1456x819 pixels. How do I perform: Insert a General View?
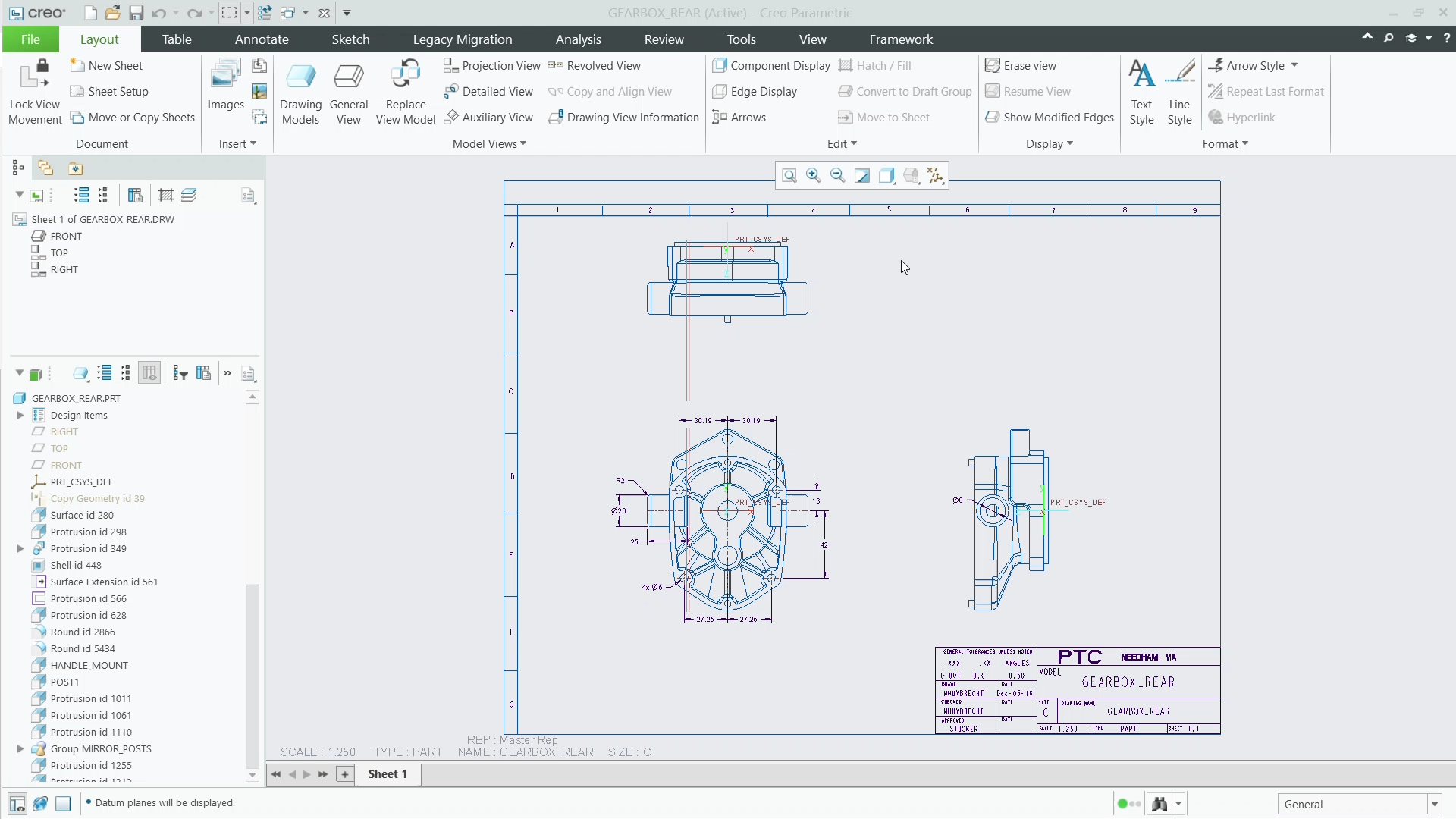(349, 92)
